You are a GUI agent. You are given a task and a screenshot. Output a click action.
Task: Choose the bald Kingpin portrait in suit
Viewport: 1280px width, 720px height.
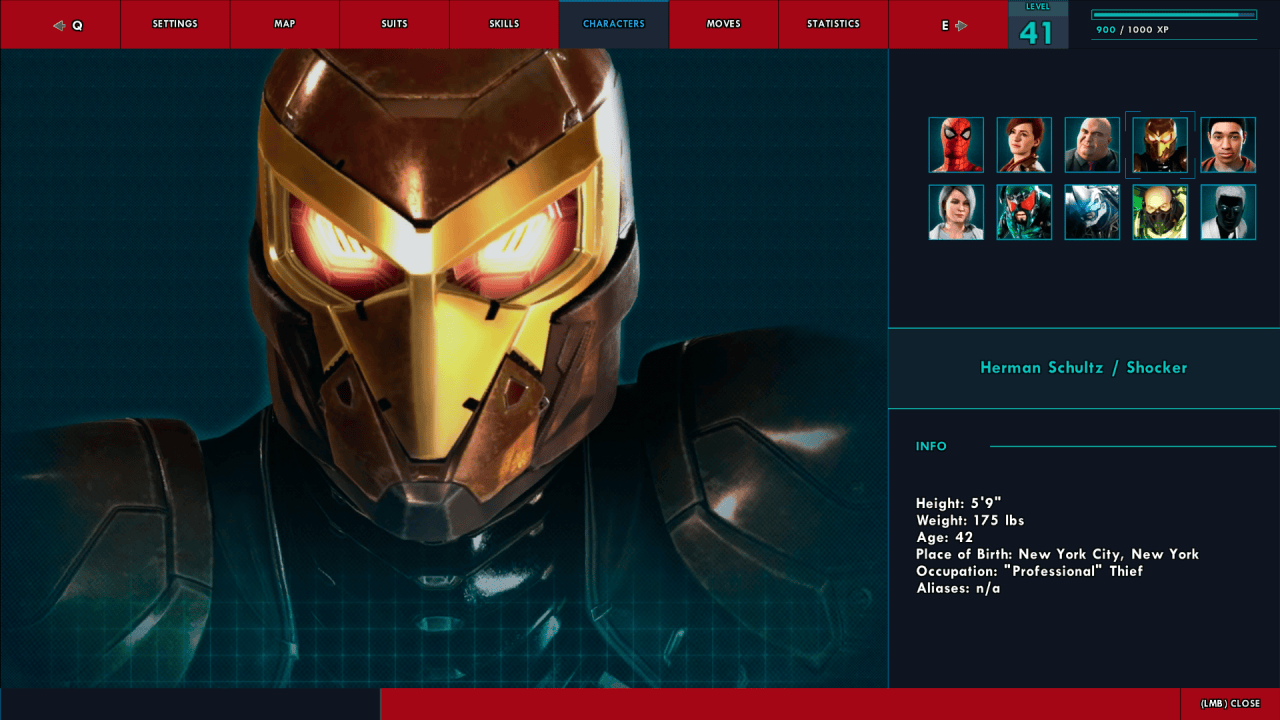1091,145
